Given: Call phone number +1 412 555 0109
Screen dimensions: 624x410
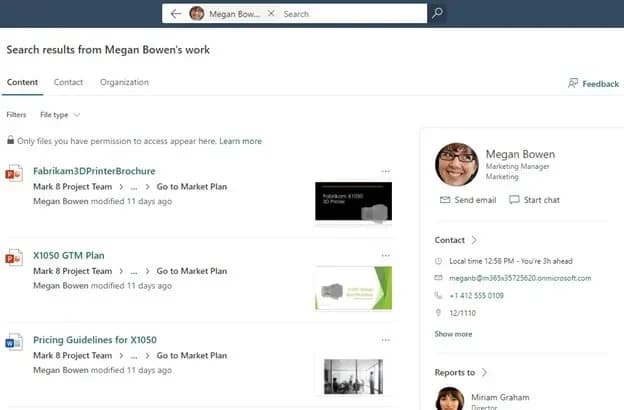Looking at the screenshot, I should (476, 296).
